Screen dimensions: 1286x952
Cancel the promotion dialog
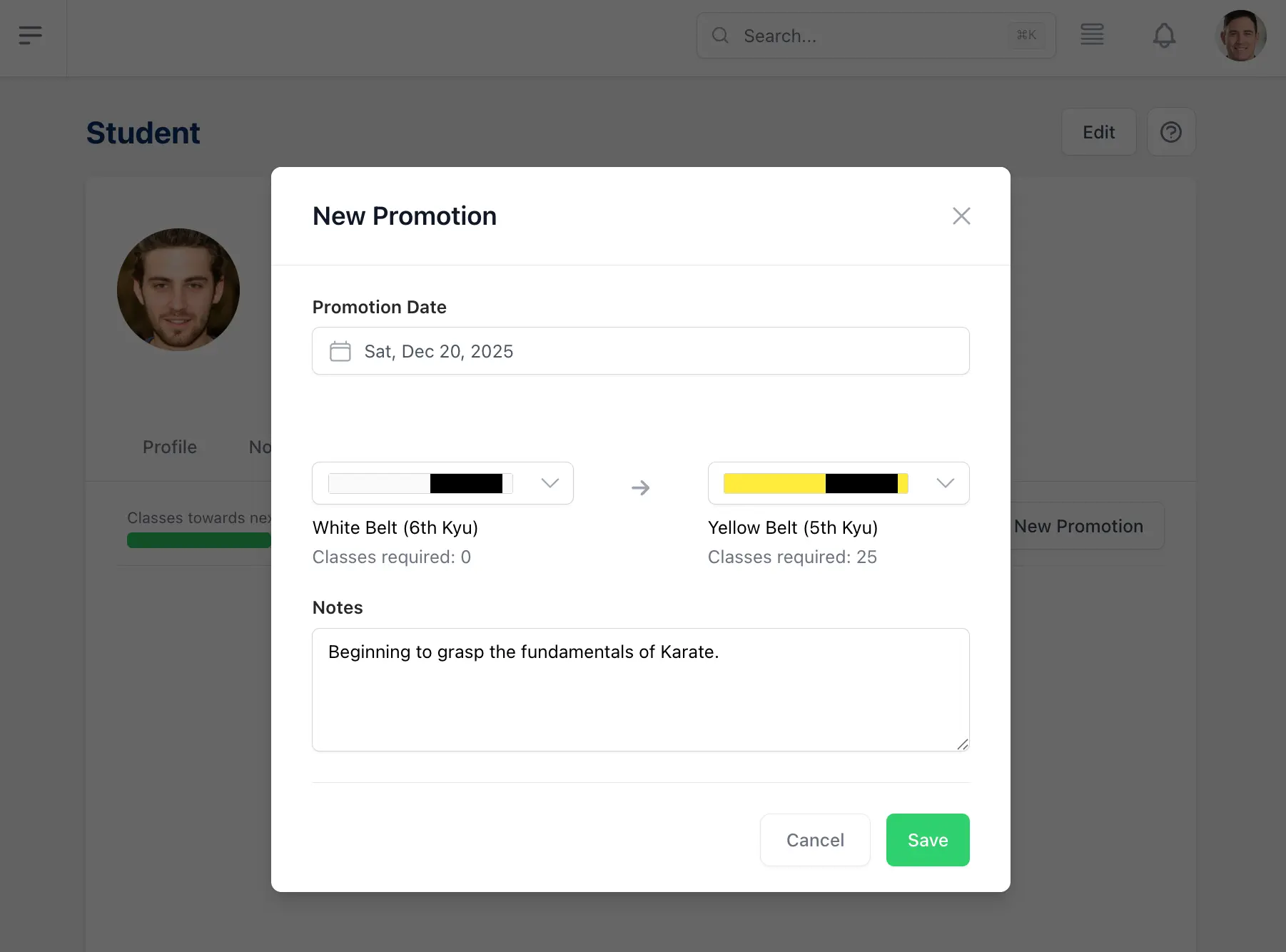[814, 840]
